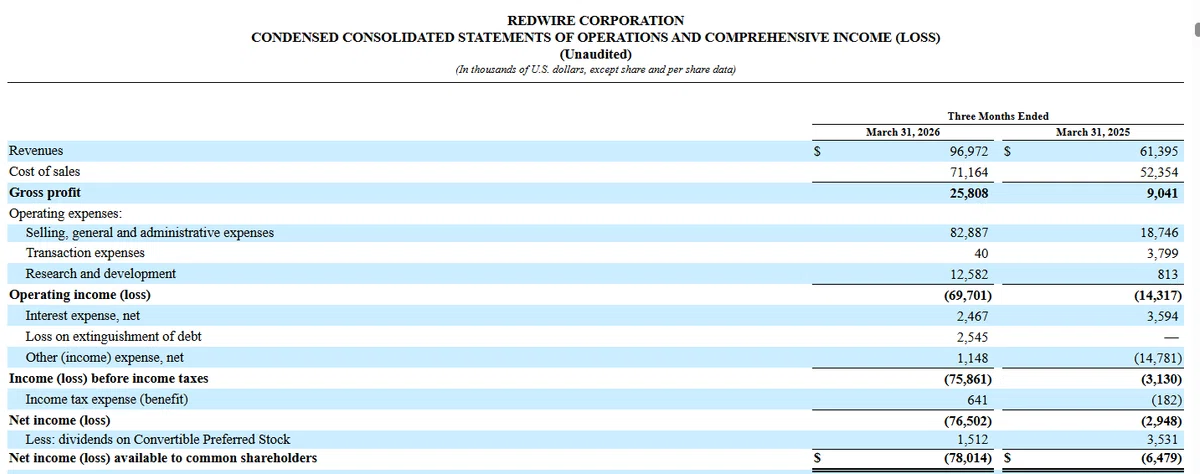This screenshot has height=474, width=1200.
Task: Select Net income (loss) available to common shareholders
Action: [163, 458]
